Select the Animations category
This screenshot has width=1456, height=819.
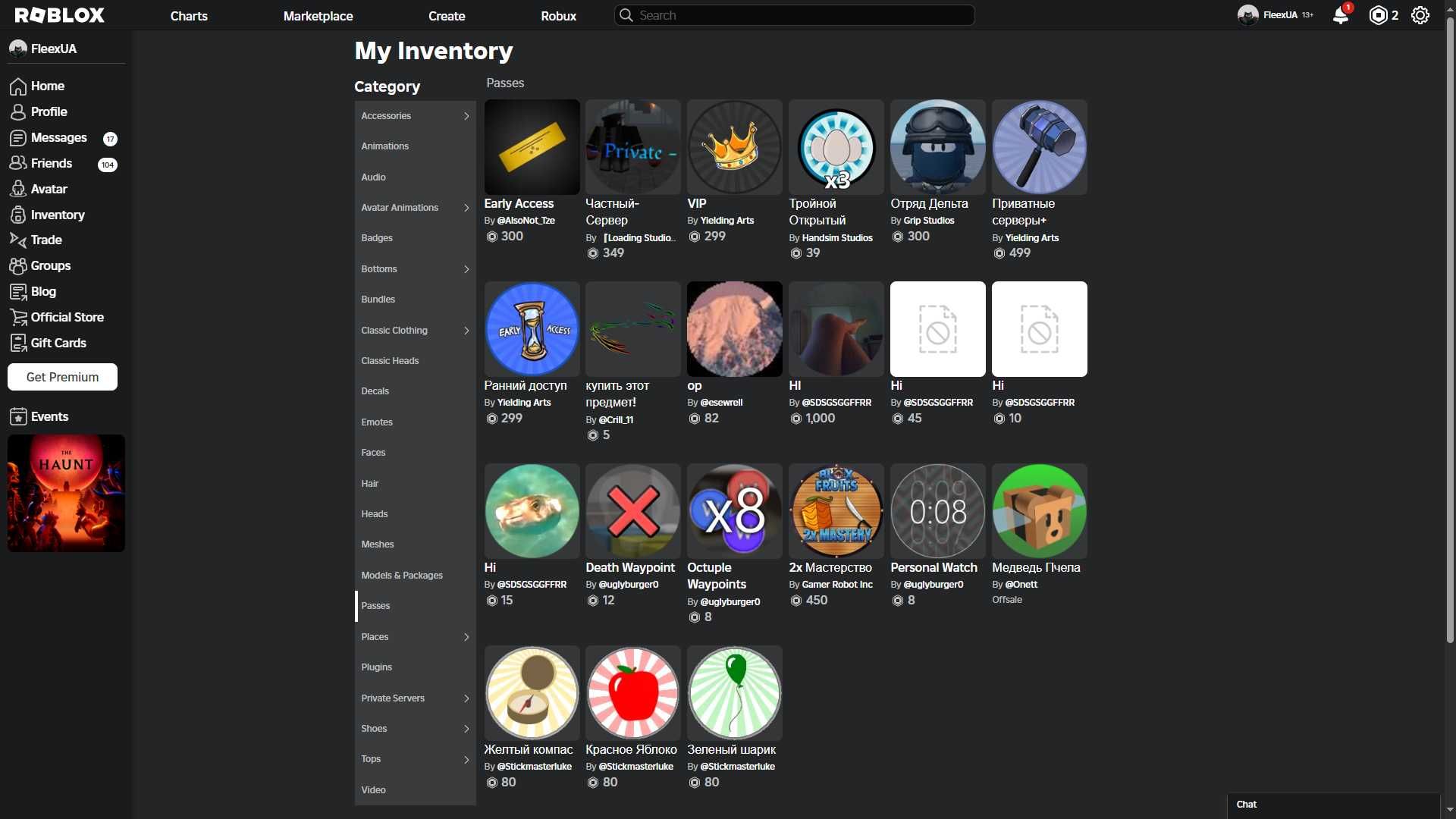pyautogui.click(x=416, y=146)
